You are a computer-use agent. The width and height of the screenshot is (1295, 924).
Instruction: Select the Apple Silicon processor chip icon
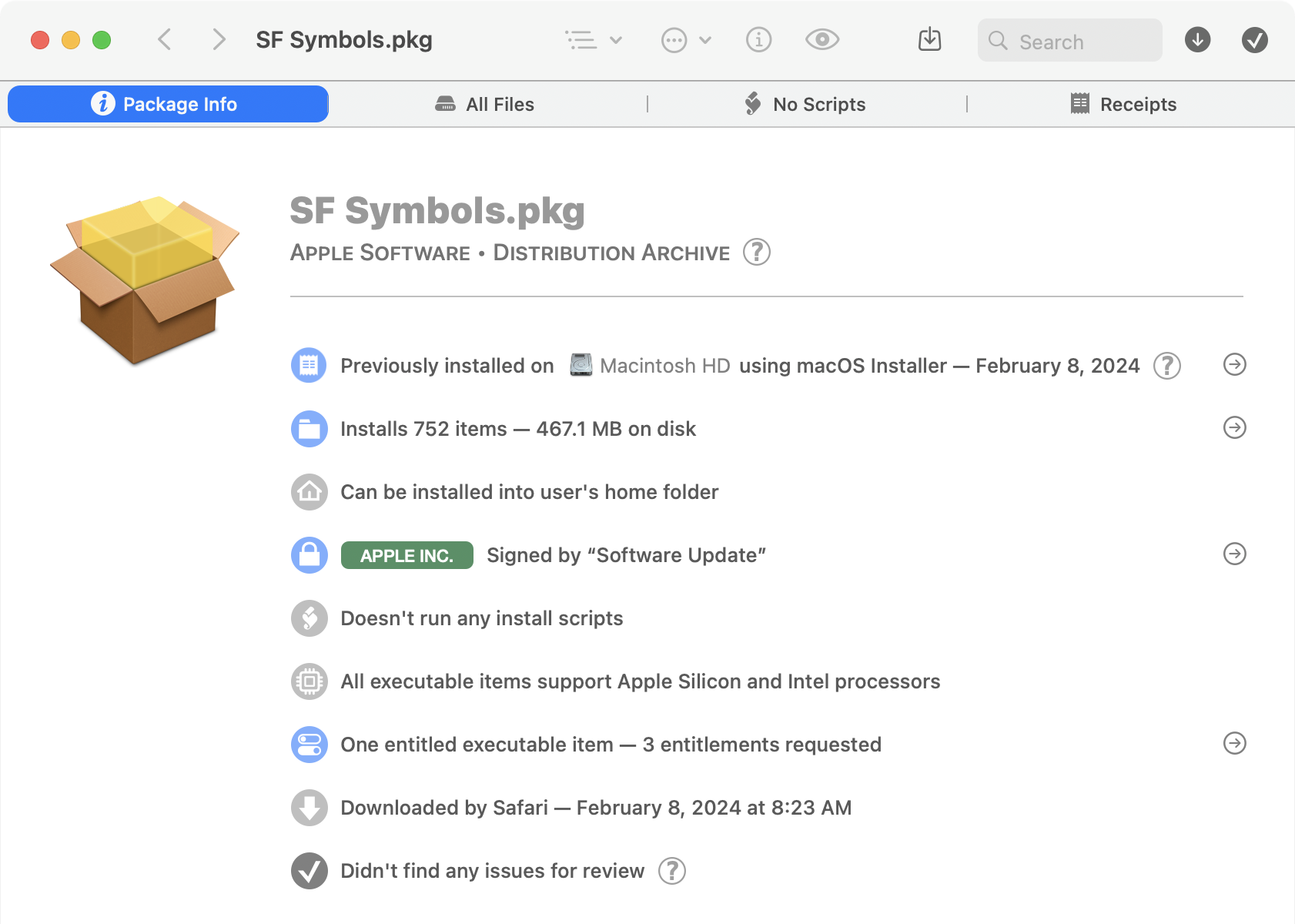[x=309, y=681]
